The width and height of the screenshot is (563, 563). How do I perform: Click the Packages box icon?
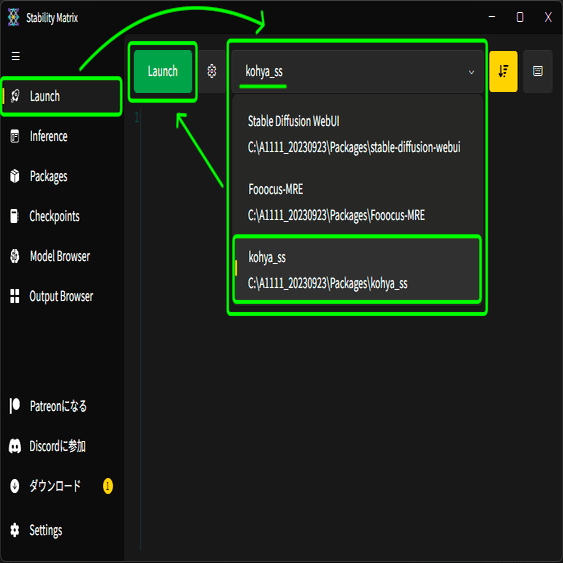15,176
